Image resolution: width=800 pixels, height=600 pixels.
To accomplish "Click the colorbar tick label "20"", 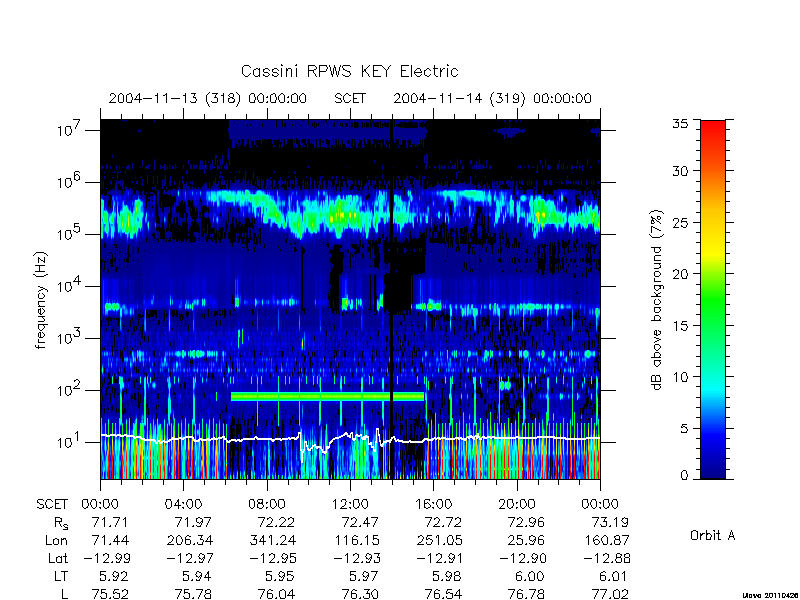I will click(680, 274).
